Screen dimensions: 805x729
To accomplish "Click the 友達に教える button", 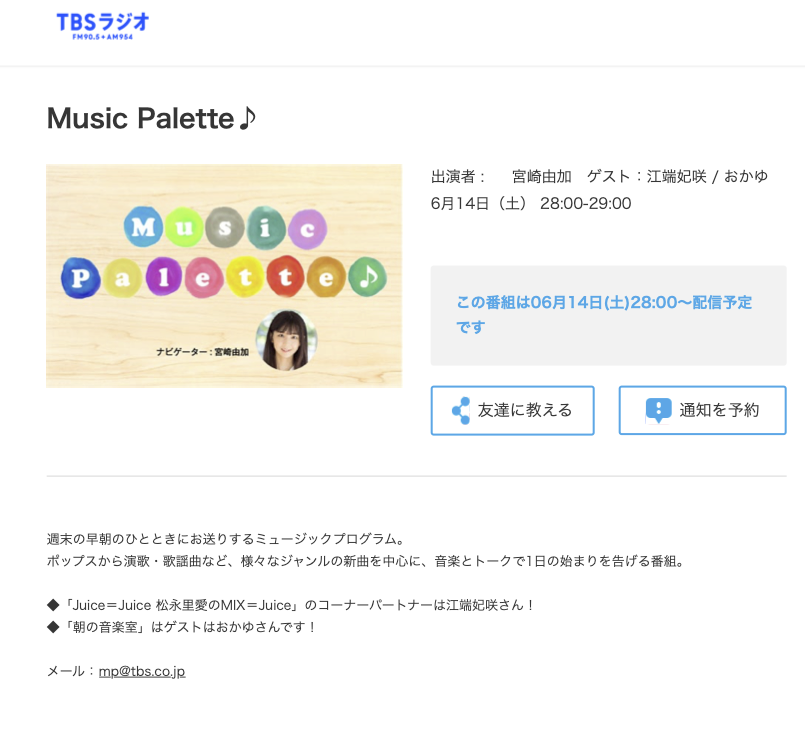I will pos(512,411).
